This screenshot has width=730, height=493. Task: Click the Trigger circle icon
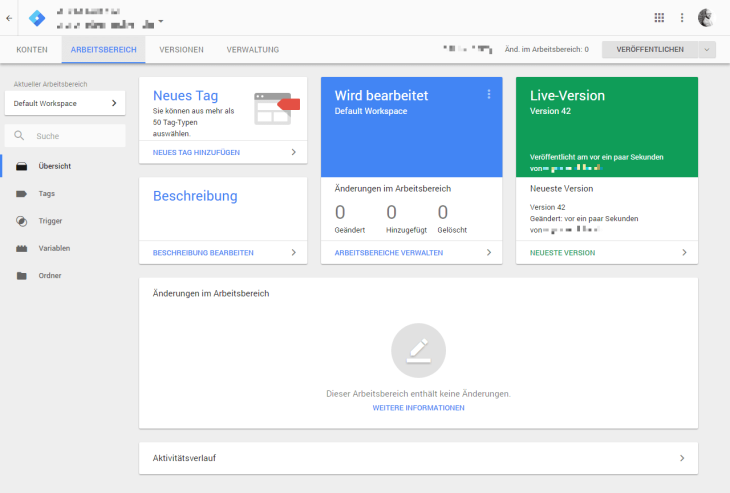tap(21, 221)
